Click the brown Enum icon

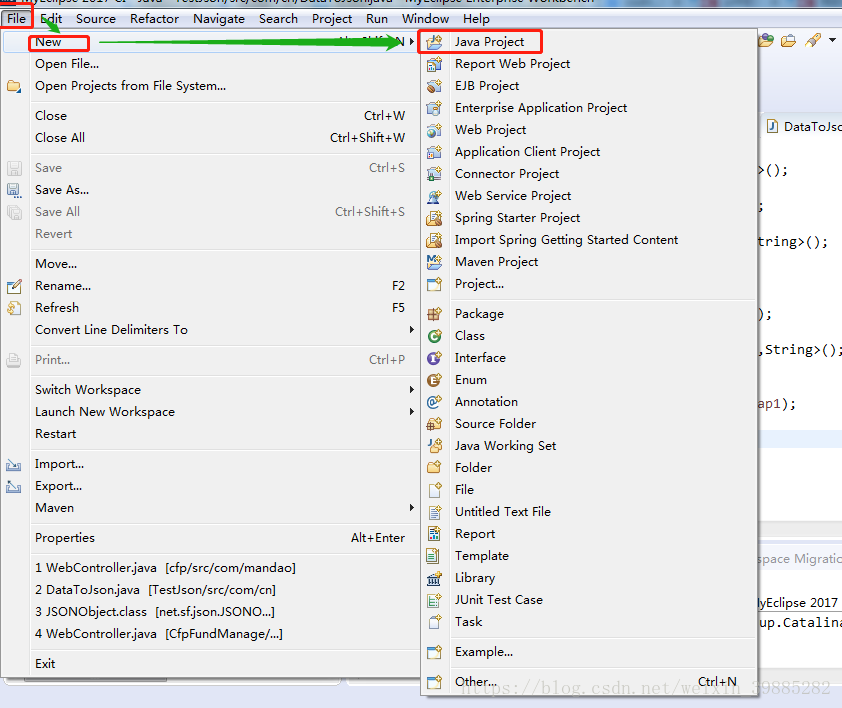pos(434,380)
